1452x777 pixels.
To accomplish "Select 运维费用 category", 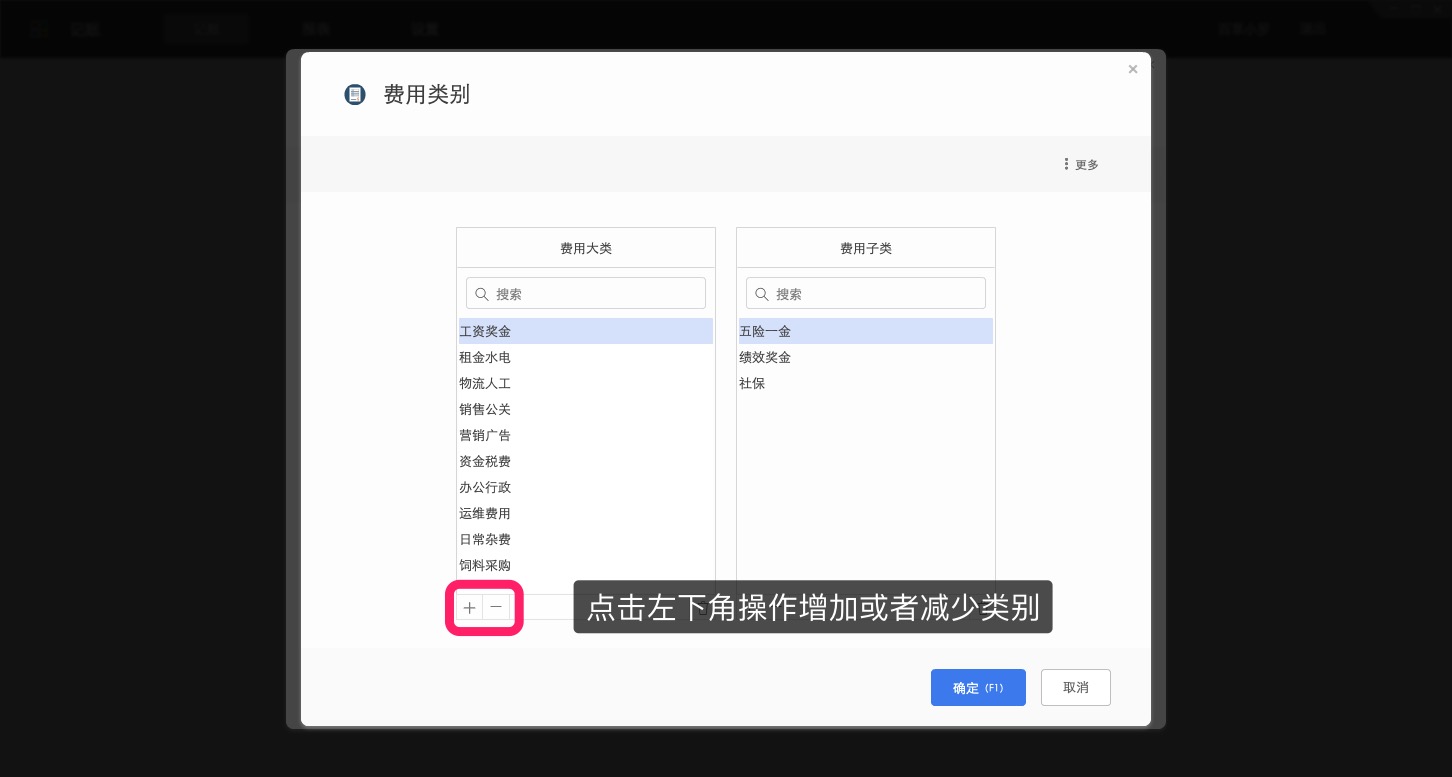I will [586, 513].
